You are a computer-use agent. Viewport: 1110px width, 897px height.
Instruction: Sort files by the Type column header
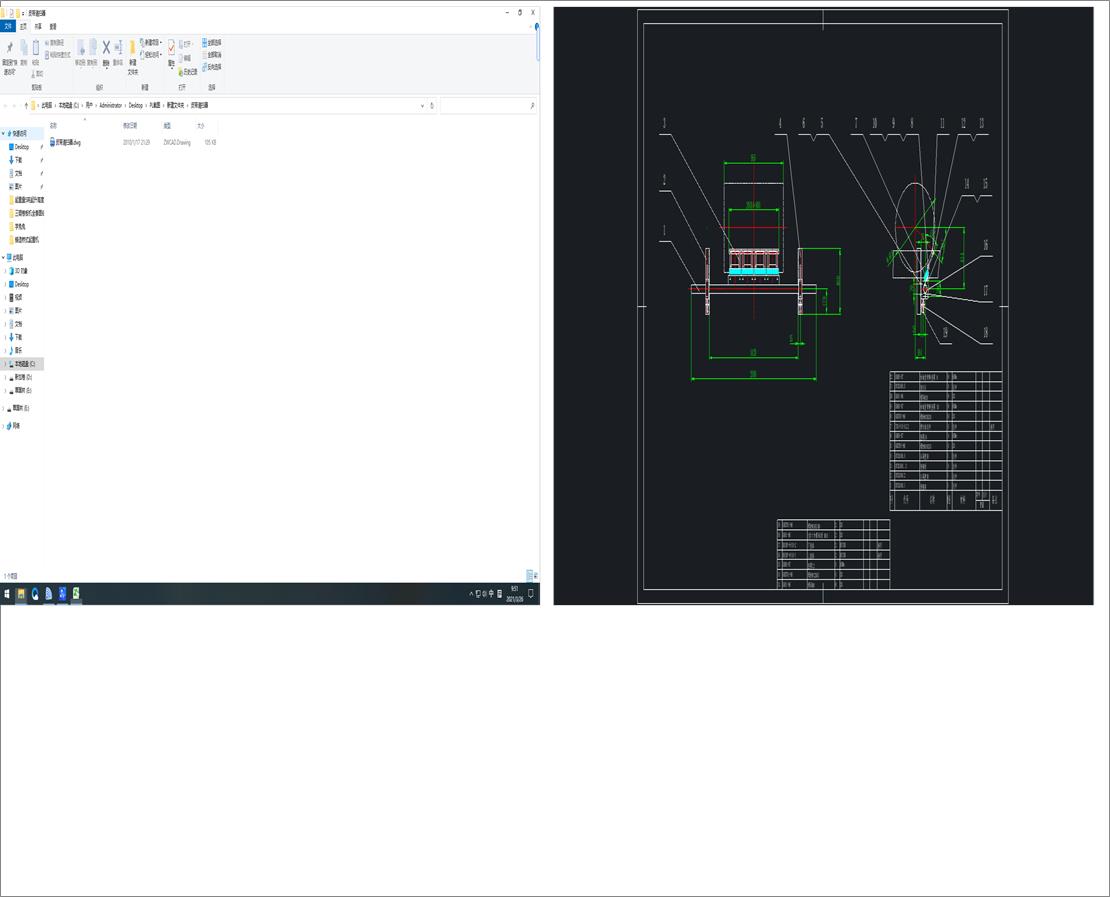[x=167, y=125]
